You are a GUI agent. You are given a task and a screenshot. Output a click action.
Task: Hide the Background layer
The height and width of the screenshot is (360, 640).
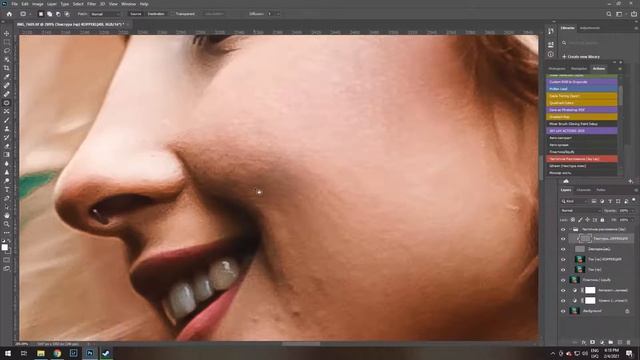[563, 311]
